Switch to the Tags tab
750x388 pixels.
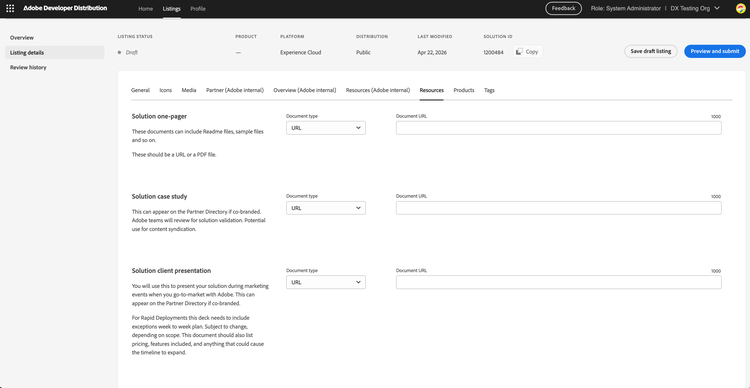489,90
